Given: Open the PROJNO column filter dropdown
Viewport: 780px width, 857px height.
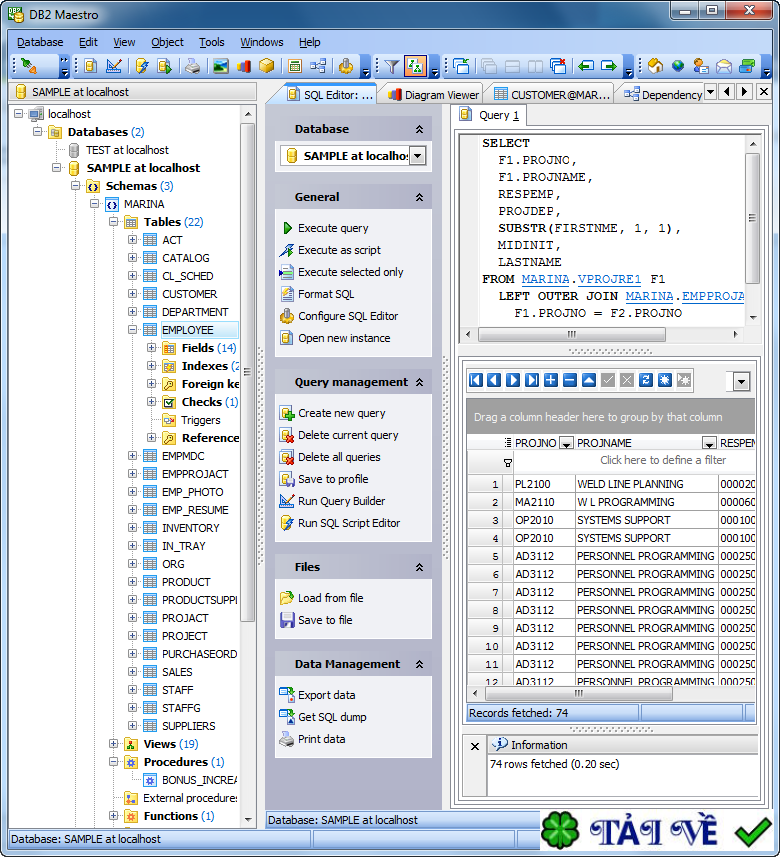Looking at the screenshot, I should pyautogui.click(x=565, y=443).
